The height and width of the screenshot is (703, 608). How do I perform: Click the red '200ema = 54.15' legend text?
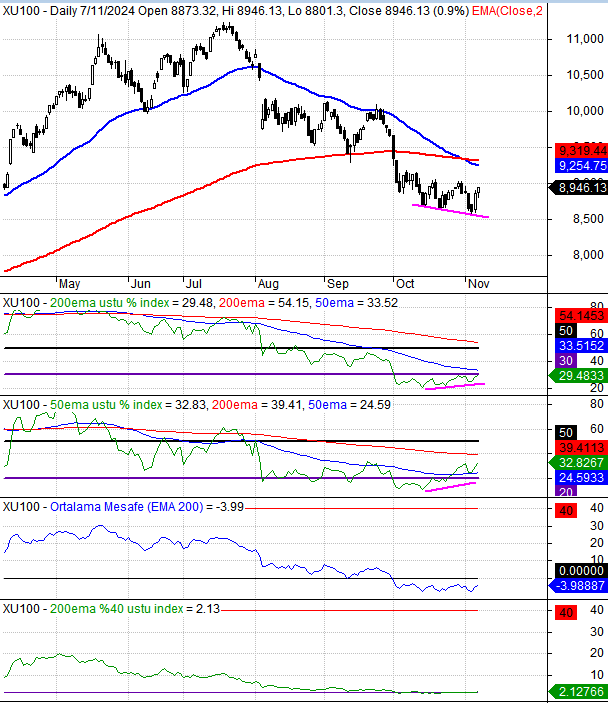[x=264, y=303]
